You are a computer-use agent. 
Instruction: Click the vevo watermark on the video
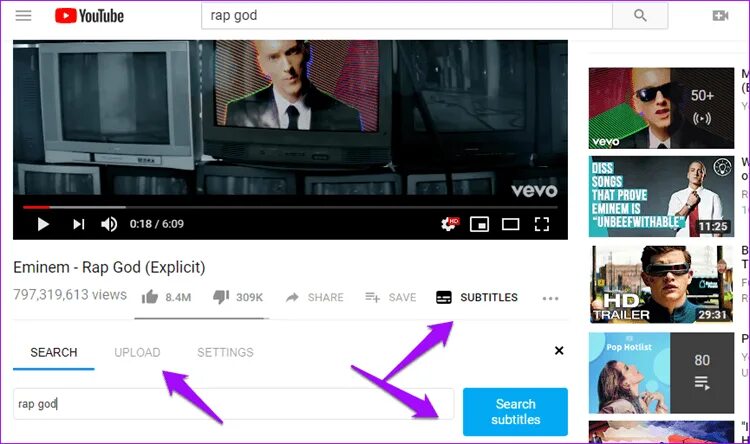(534, 190)
